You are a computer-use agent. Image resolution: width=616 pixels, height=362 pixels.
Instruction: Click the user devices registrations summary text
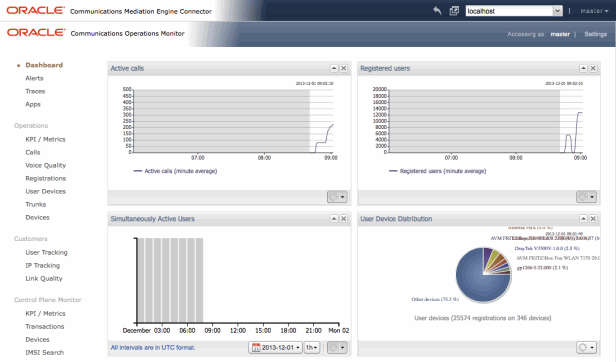[482, 318]
